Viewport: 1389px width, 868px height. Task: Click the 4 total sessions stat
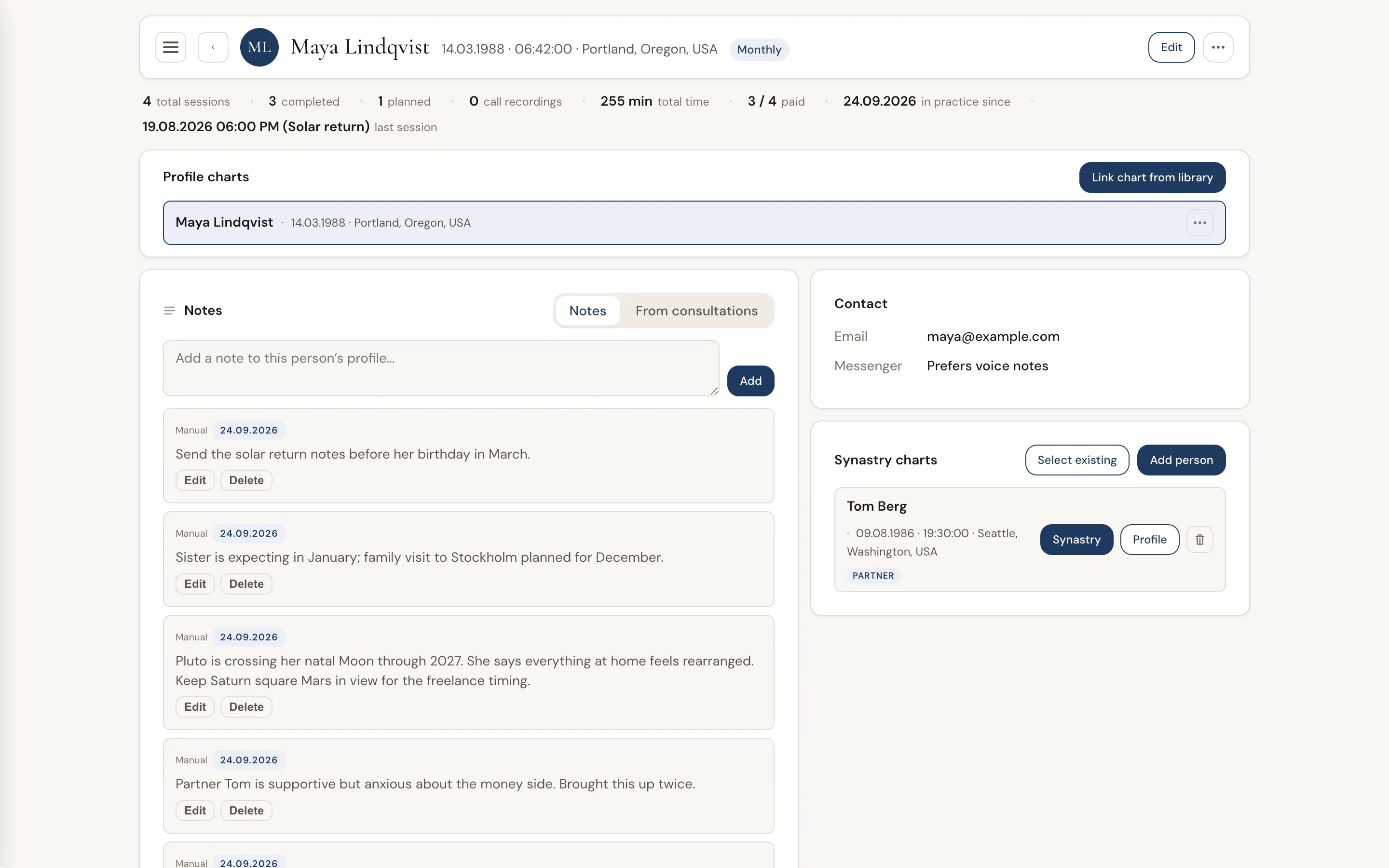187,102
